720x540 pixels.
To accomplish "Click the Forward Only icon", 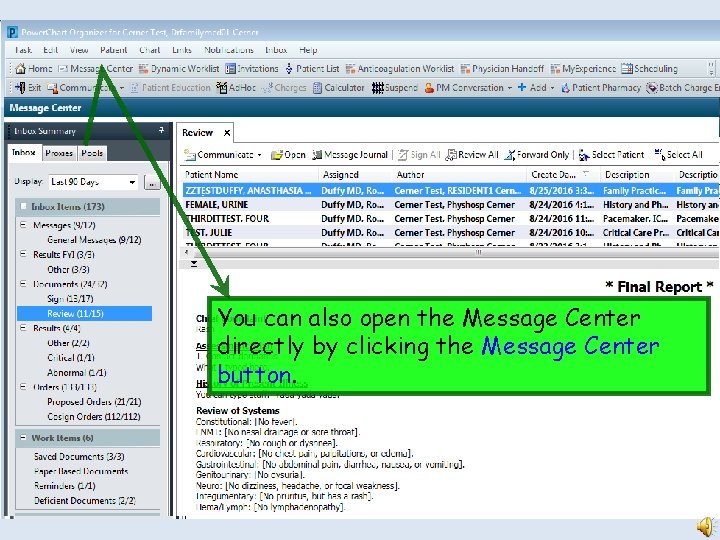I will tap(510, 155).
